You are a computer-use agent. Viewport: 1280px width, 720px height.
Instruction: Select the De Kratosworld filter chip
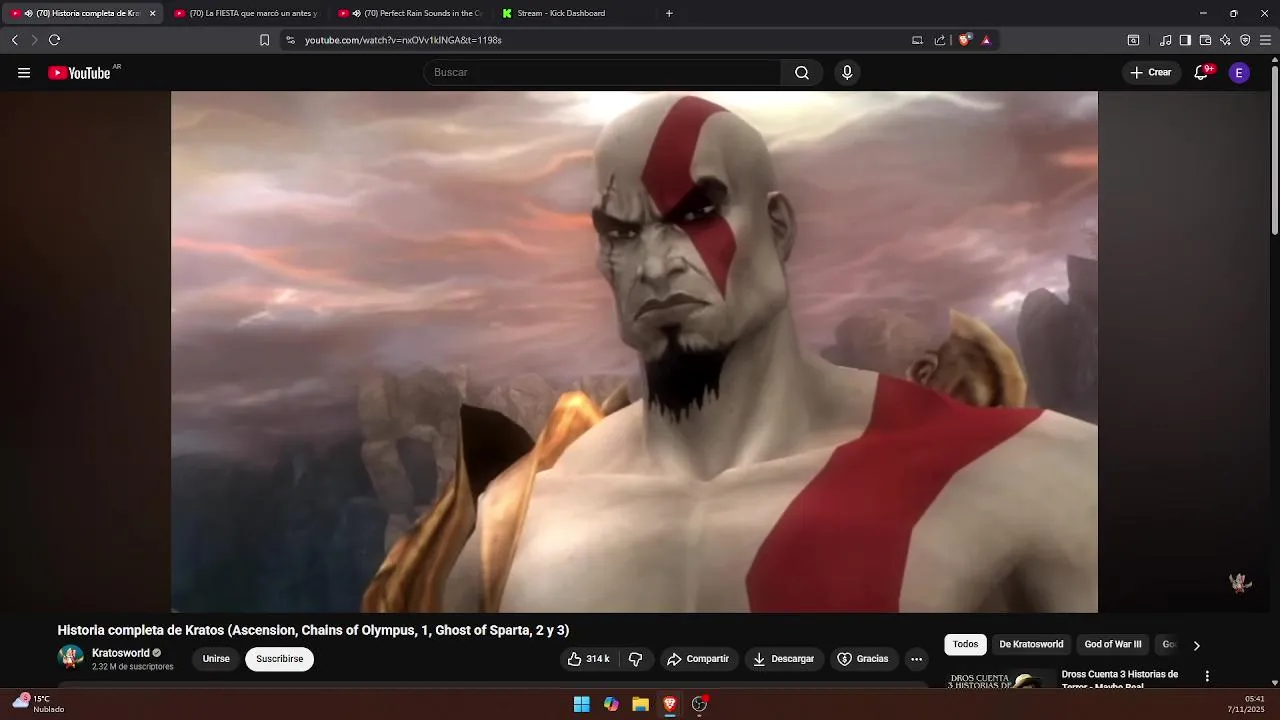[1031, 645]
